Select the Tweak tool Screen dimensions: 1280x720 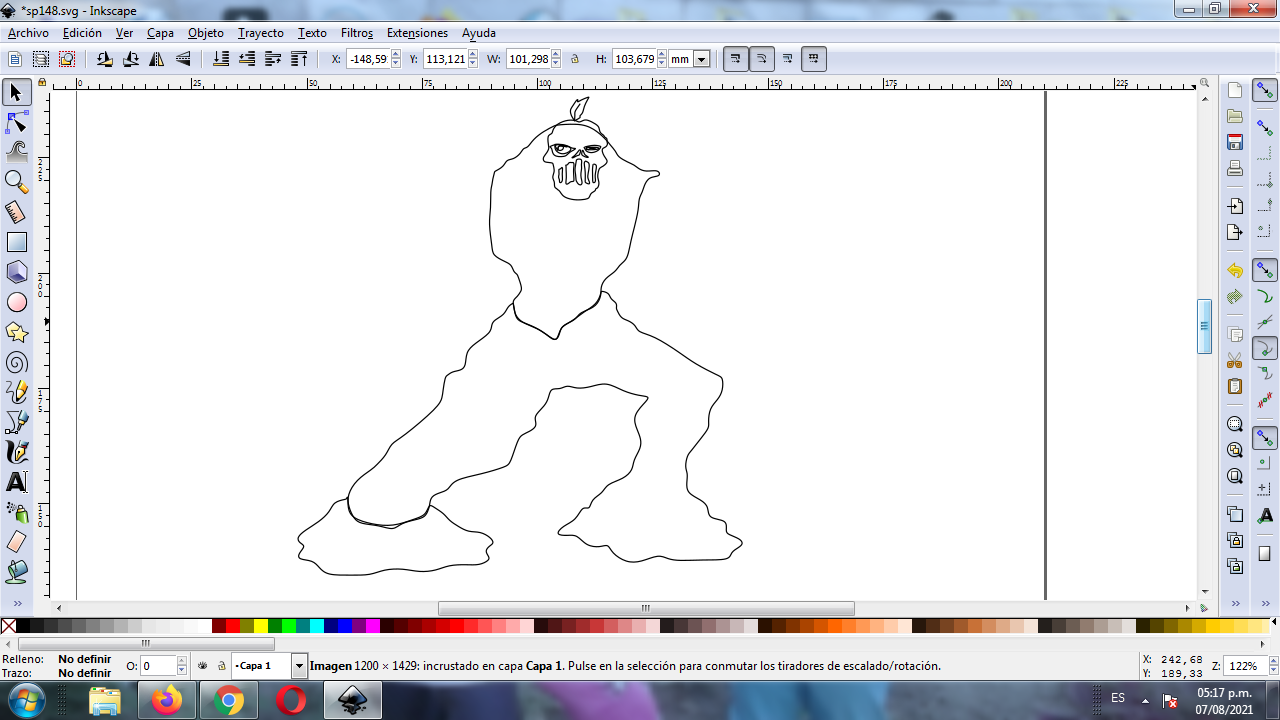pos(16,152)
